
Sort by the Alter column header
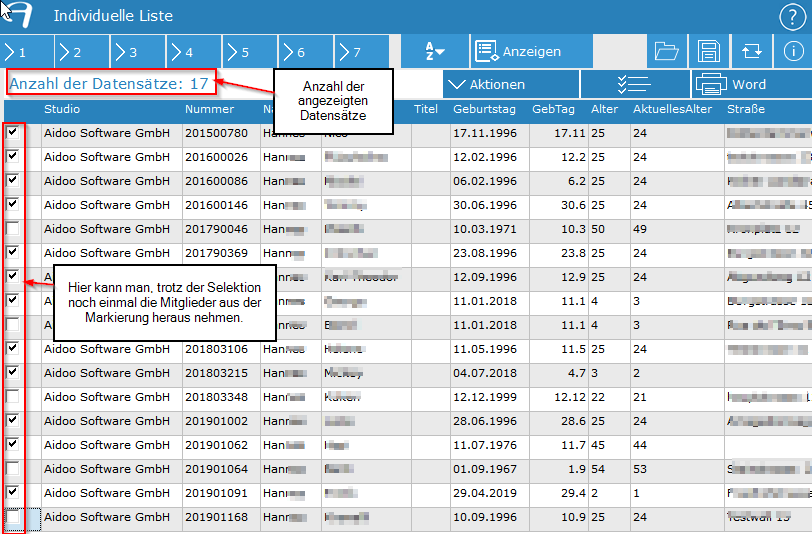[x=604, y=109]
